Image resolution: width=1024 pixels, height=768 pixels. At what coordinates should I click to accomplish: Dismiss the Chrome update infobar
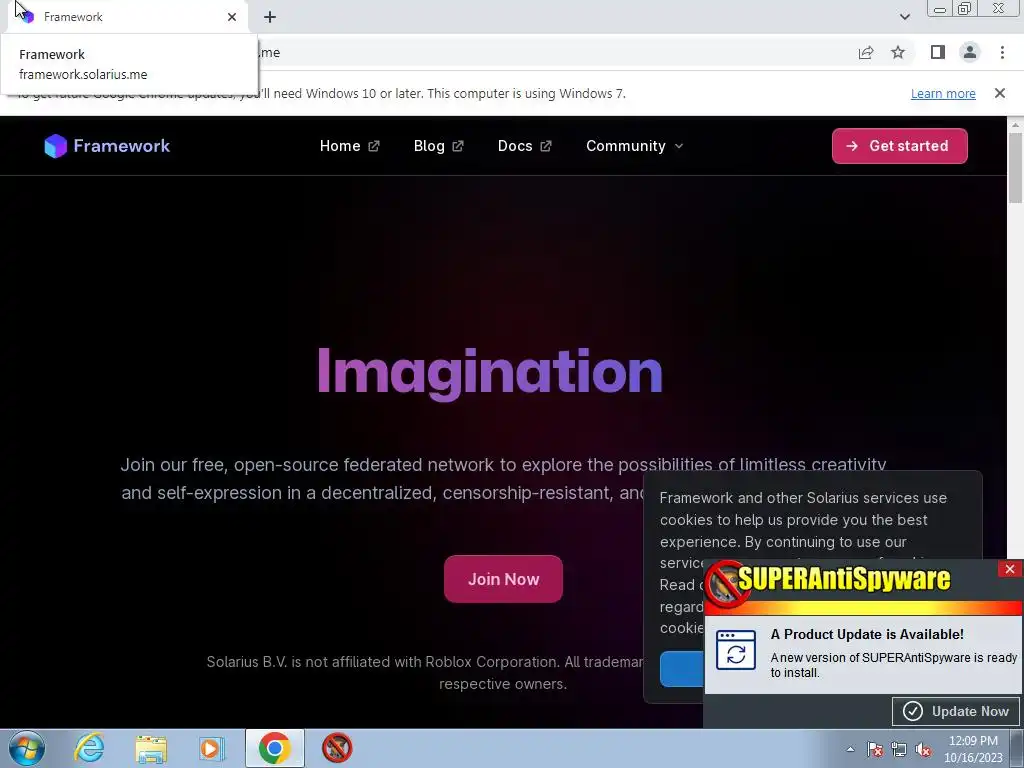tap(999, 93)
